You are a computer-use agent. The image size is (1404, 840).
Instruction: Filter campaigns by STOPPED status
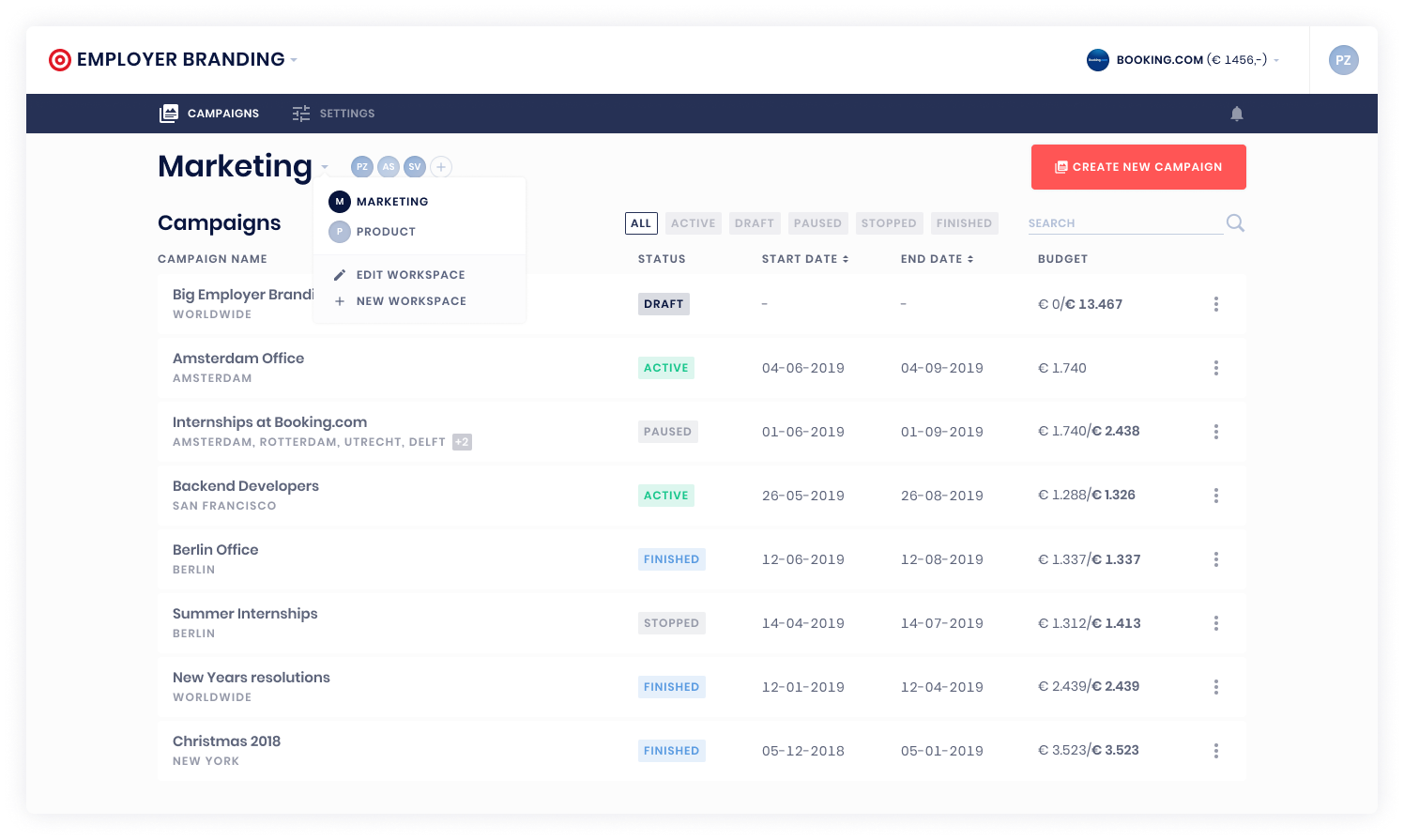click(889, 223)
